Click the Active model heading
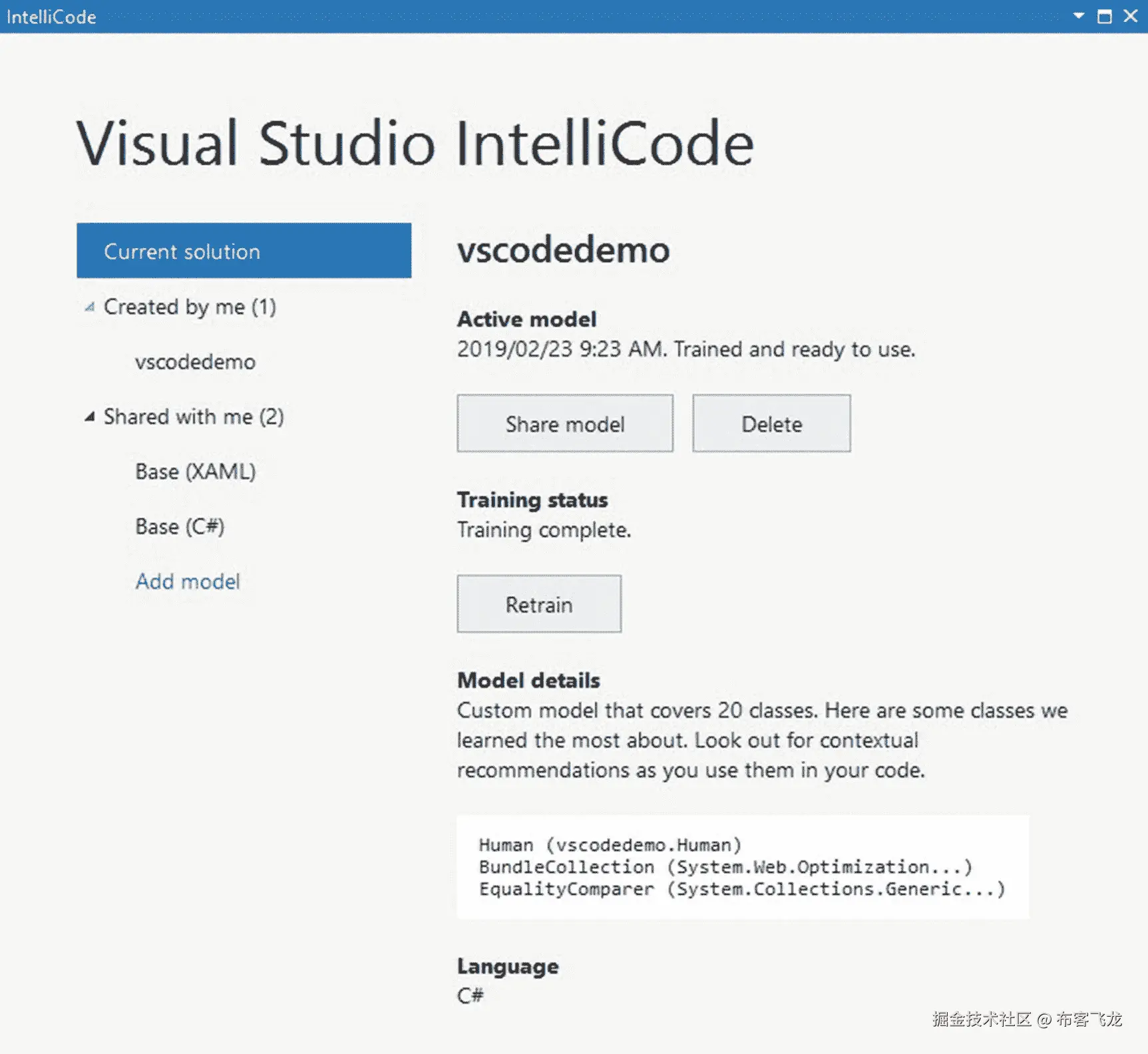 526,319
